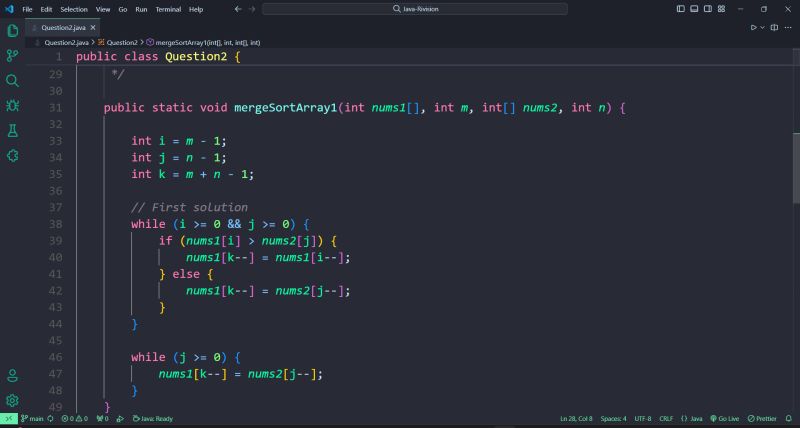The height and width of the screenshot is (428, 800).
Task: Open notifications bell in status bar
Action: [789, 419]
